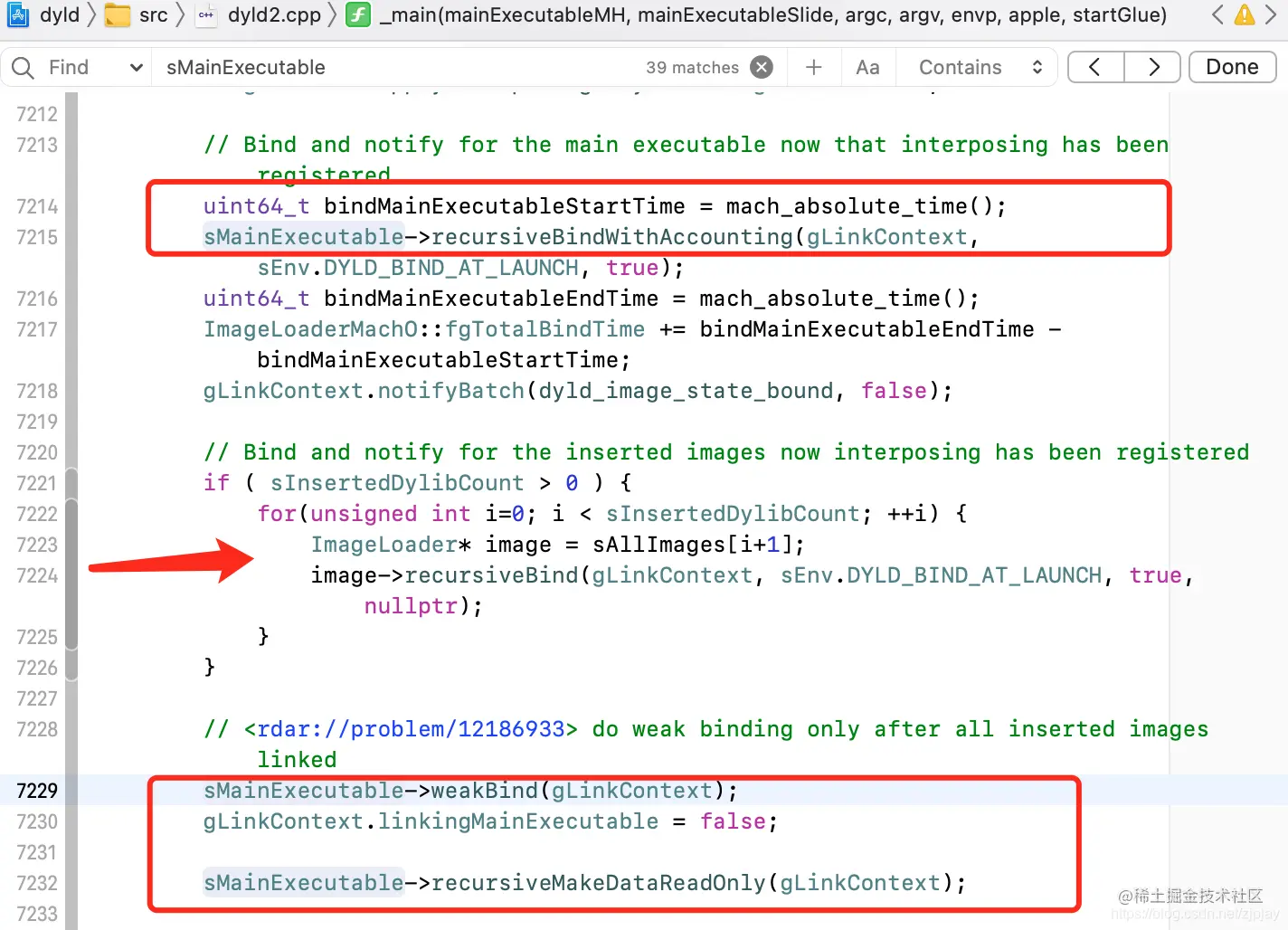Image resolution: width=1288 pixels, height=930 pixels.
Task: Open the Contains match type dropdown
Action: pyautogui.click(x=980, y=67)
